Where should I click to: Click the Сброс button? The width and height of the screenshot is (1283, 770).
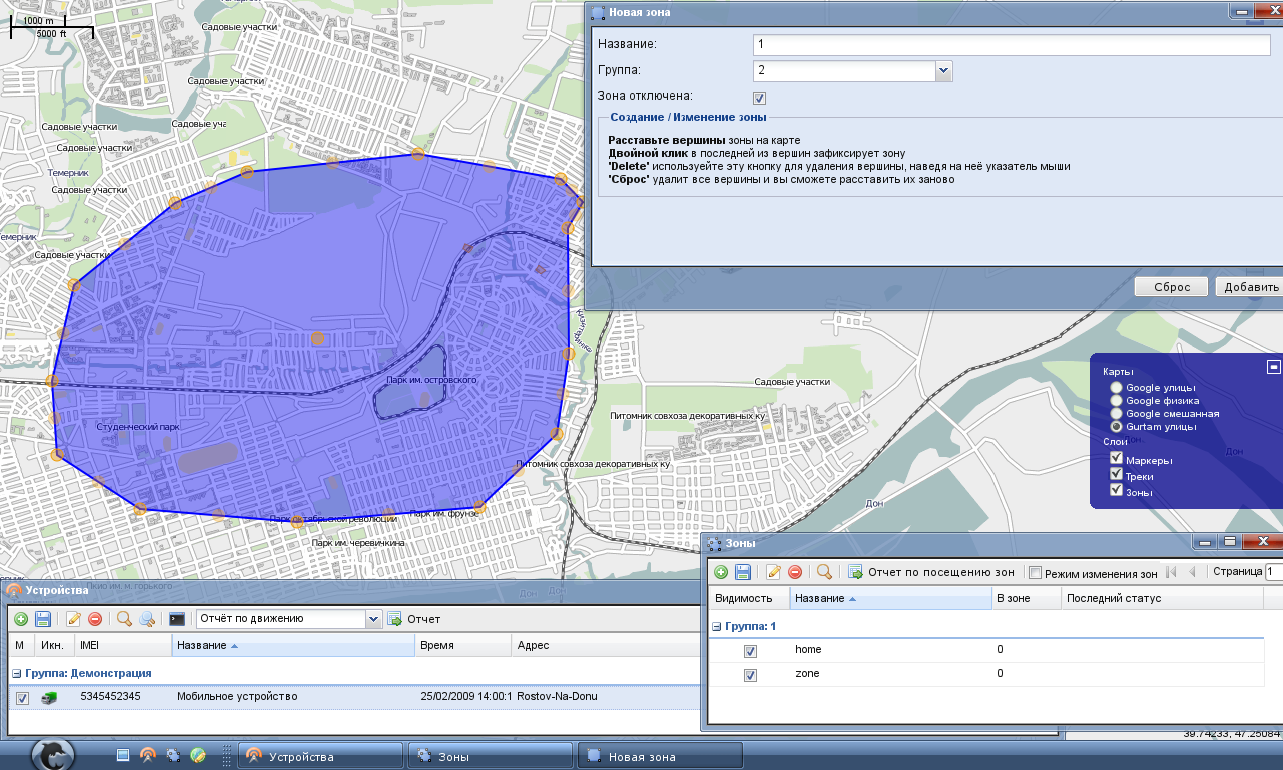(x=1172, y=287)
